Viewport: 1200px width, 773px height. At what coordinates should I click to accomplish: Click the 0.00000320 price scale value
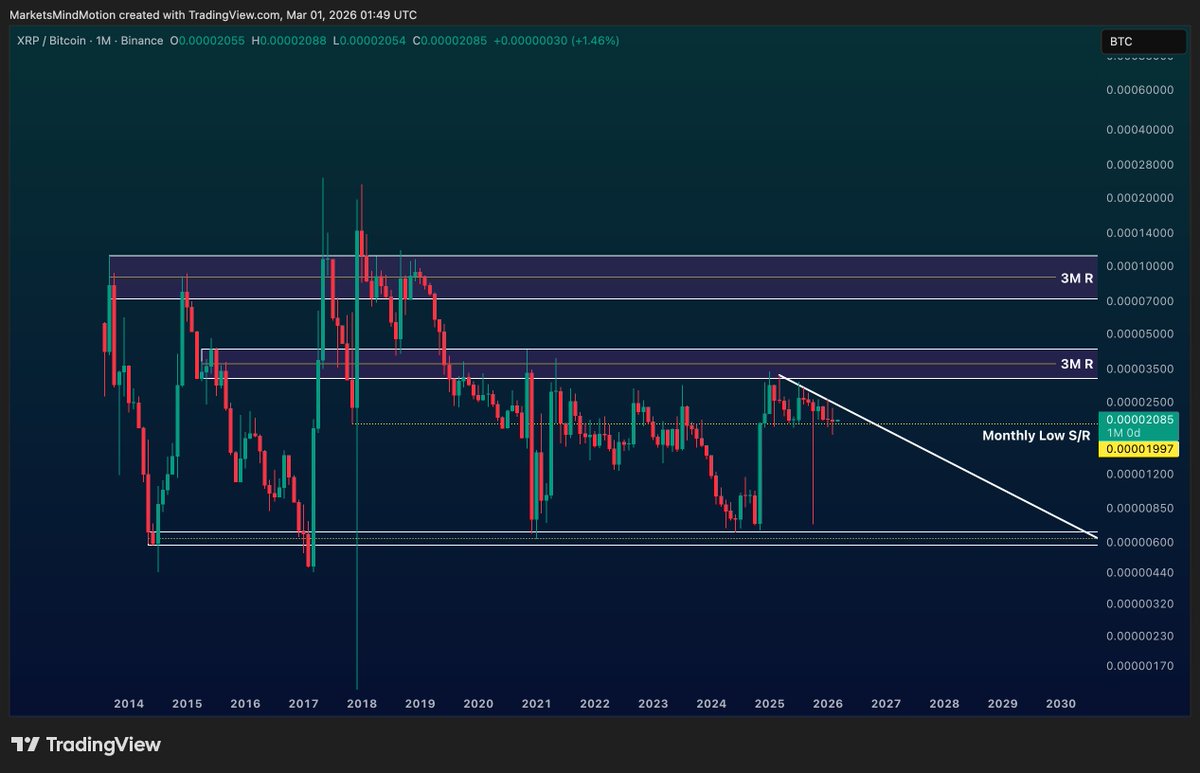1139,604
